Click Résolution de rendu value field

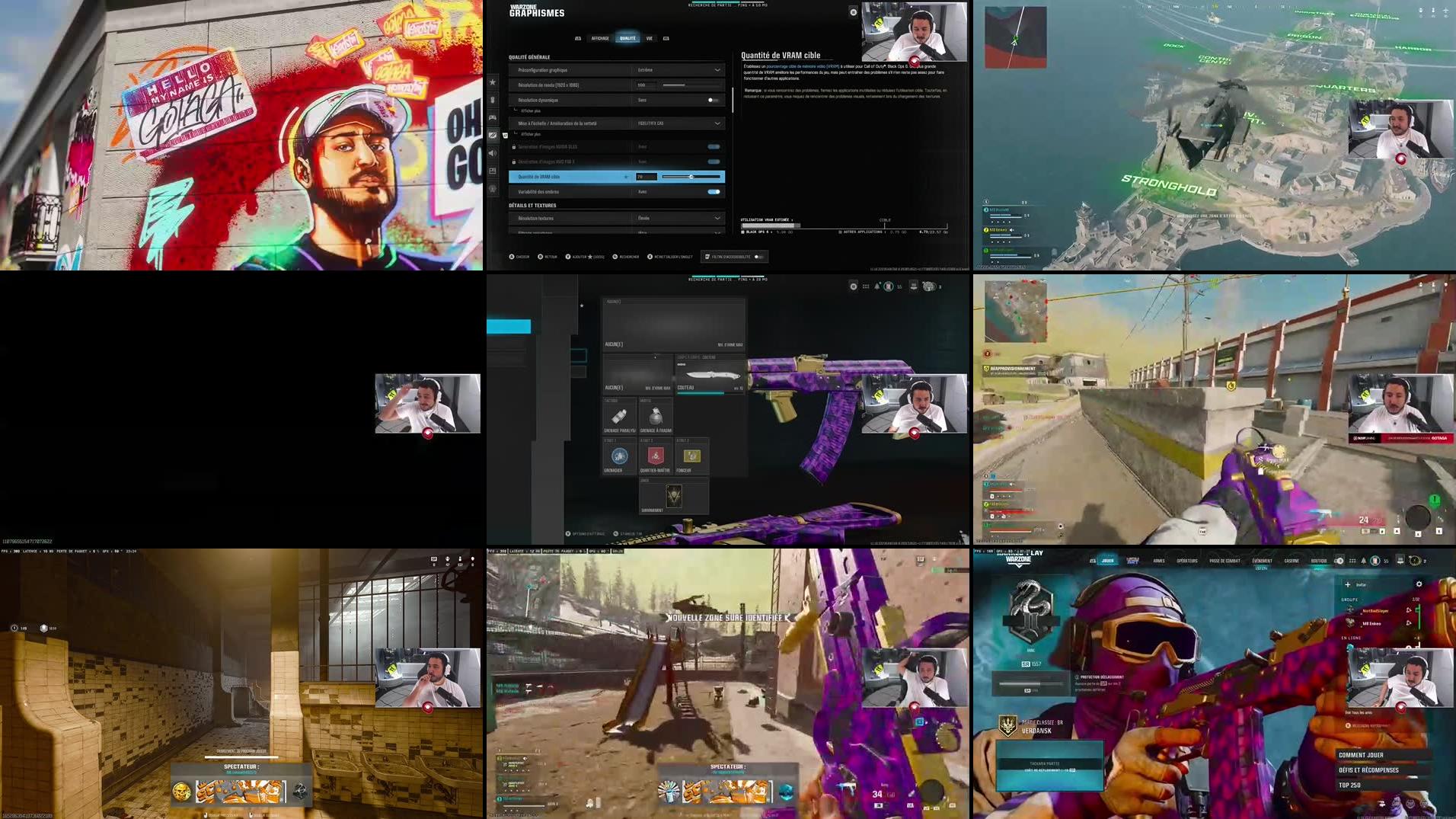(646, 85)
